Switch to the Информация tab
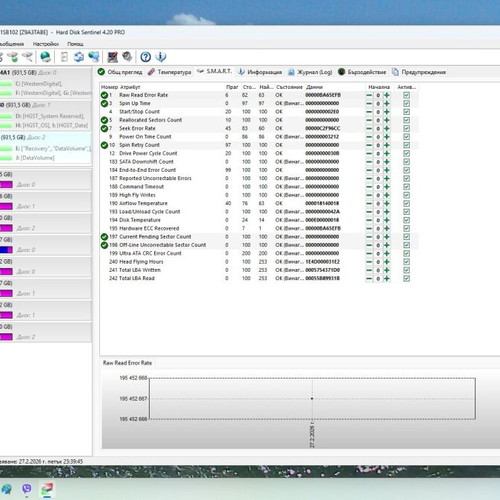Screen dimensions: 500x500 260,72
